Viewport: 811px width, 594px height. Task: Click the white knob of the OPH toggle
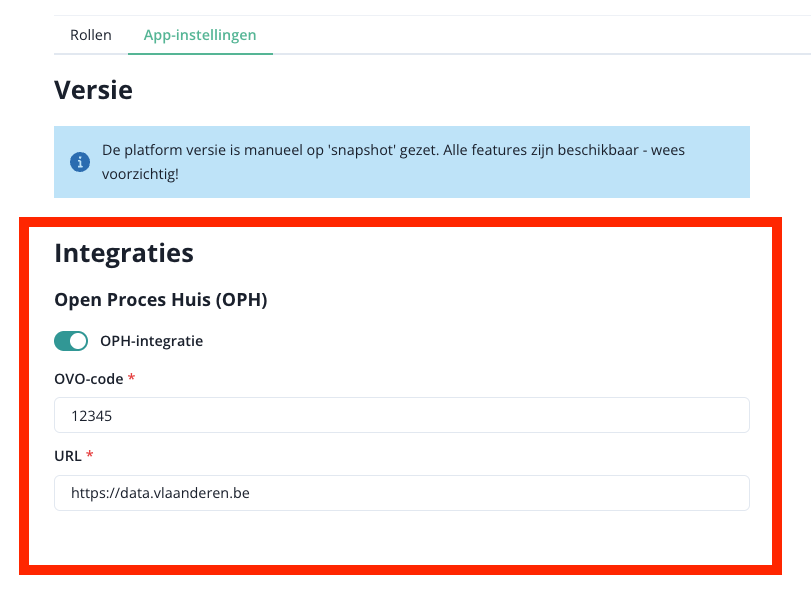(x=79, y=341)
